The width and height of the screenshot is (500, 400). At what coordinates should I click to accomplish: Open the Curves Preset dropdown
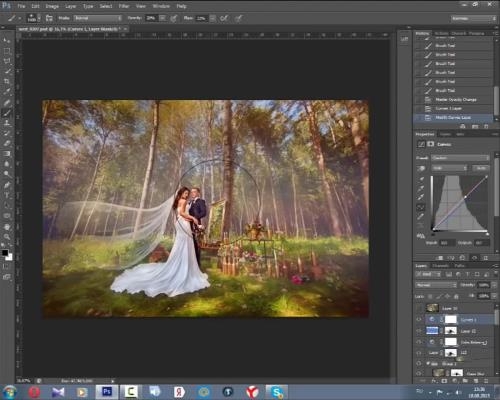click(x=460, y=158)
